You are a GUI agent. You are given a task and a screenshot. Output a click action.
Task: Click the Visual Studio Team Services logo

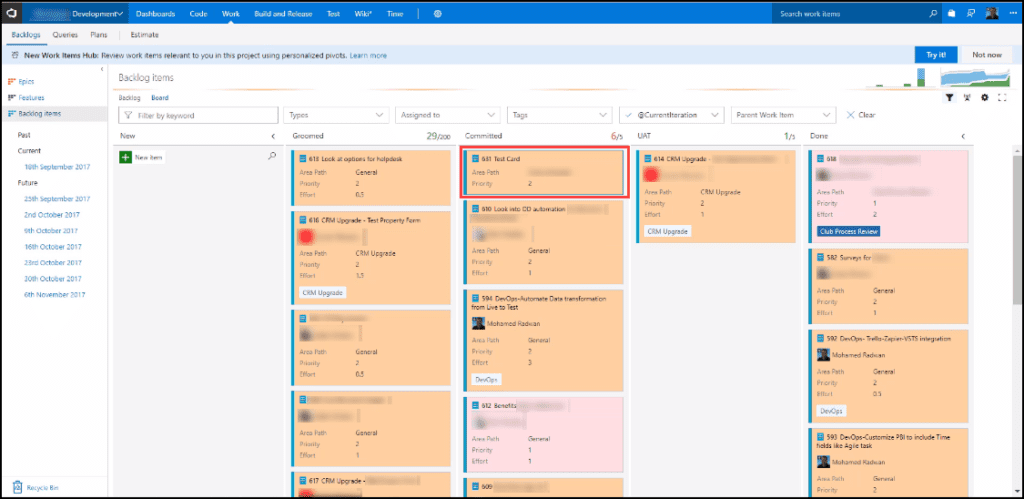[x=10, y=14]
